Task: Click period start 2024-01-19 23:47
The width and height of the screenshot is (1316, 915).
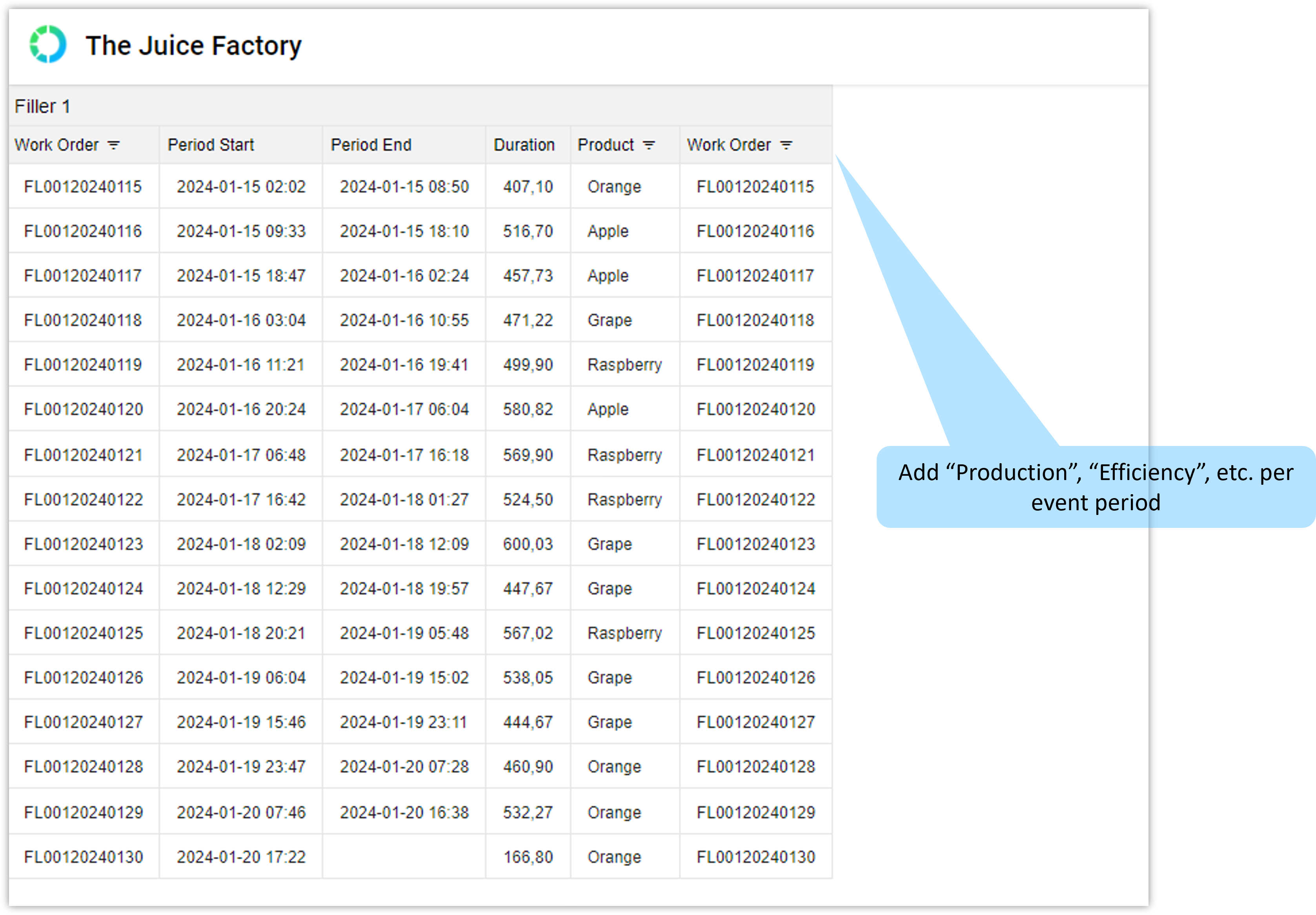Action: point(241,767)
